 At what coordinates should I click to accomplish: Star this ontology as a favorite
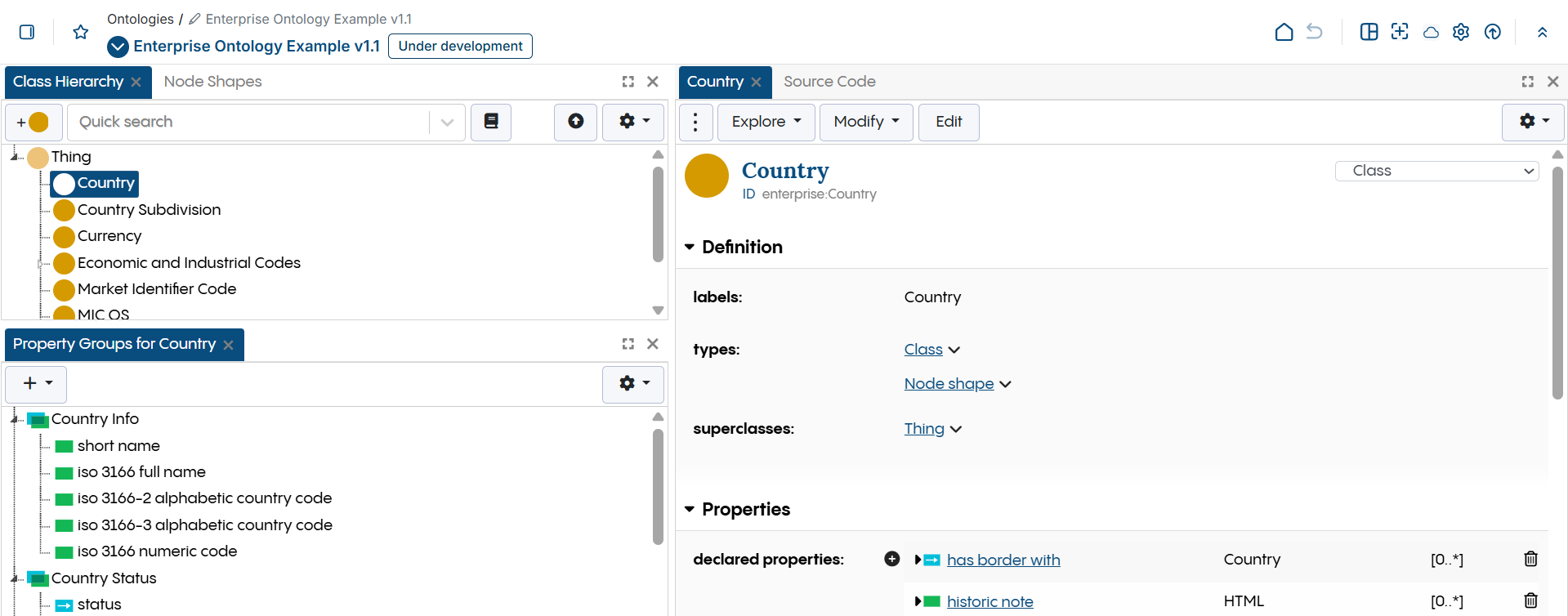click(x=80, y=32)
